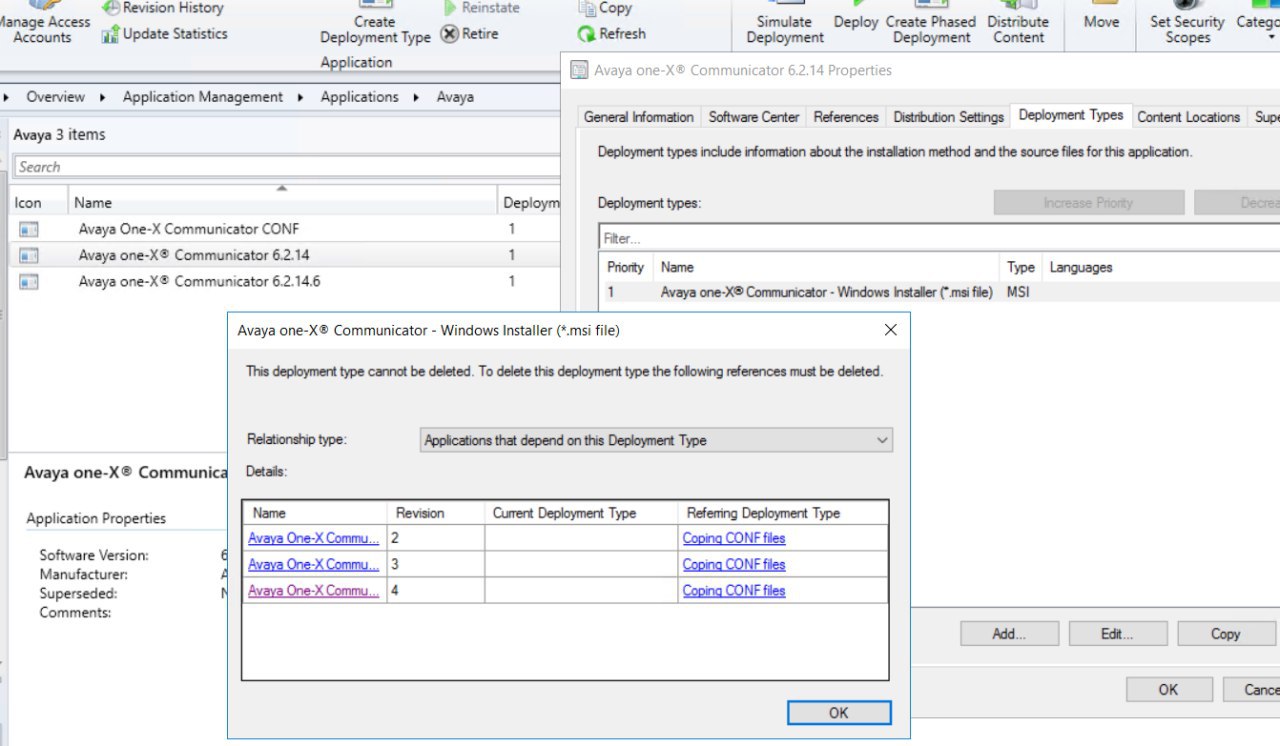This screenshot has height=746, width=1280.
Task: Switch to References tab
Action: click(x=846, y=117)
